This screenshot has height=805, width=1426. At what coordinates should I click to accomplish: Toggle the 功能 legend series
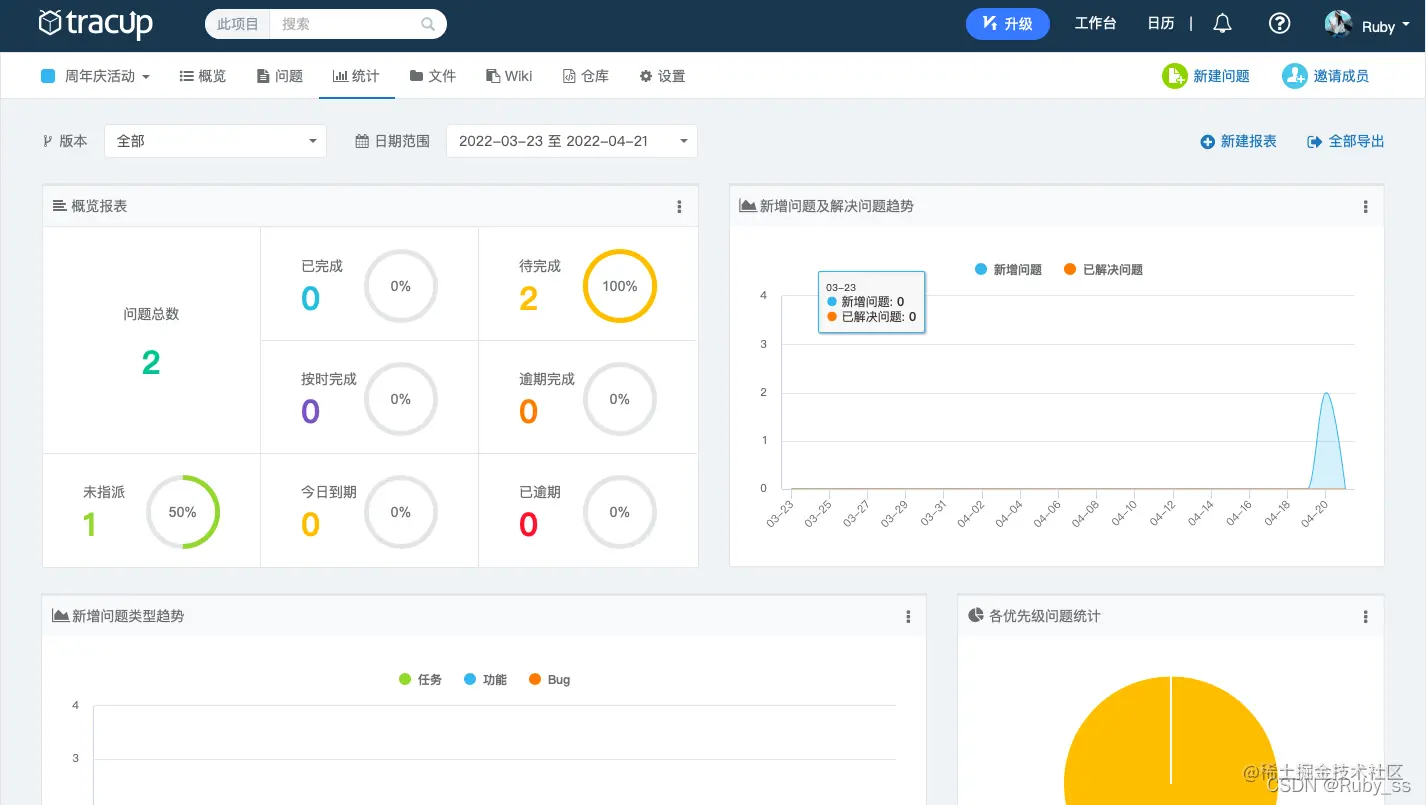[485, 679]
